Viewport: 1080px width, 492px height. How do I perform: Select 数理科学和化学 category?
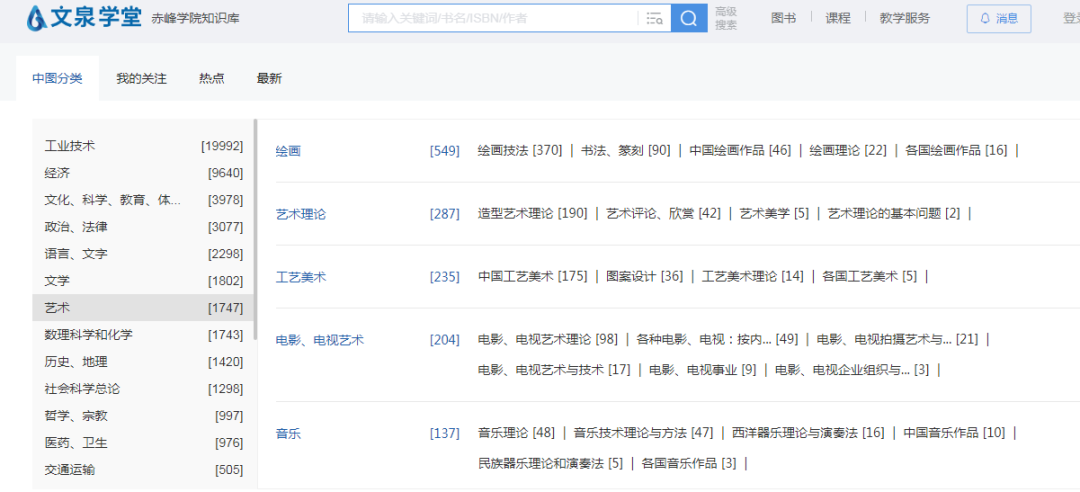pos(88,335)
